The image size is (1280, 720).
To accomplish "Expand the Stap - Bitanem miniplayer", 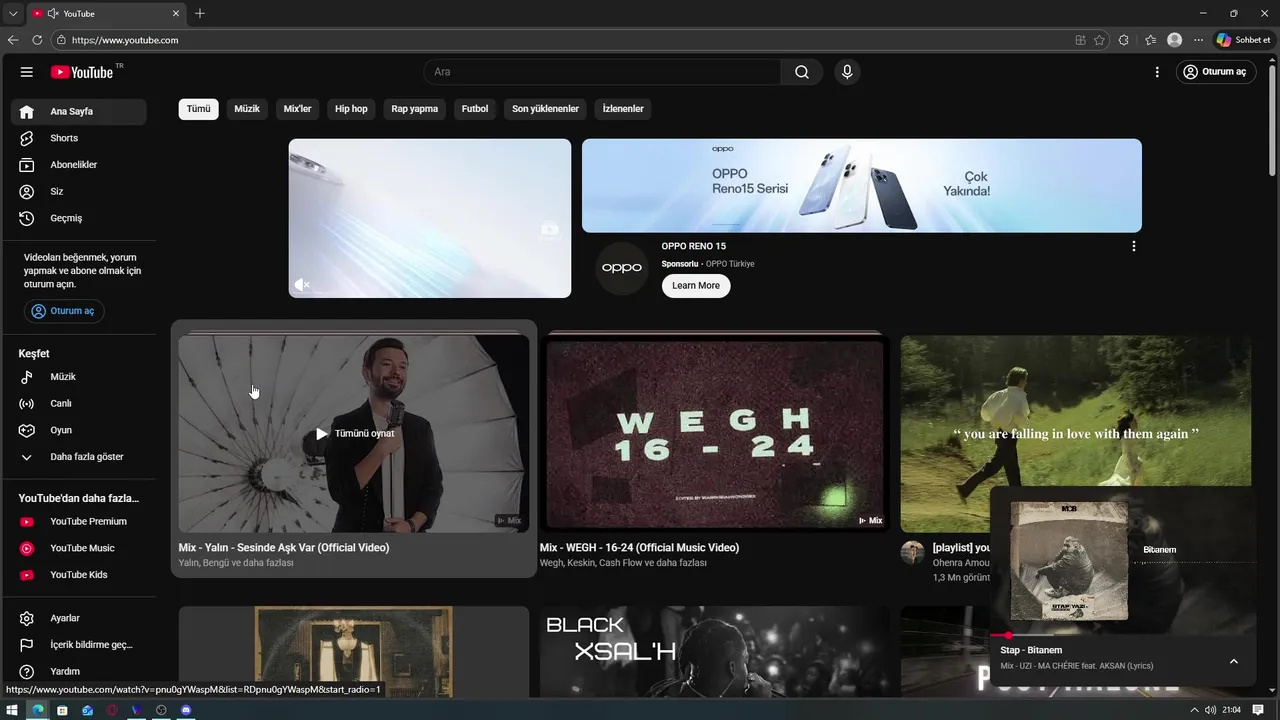I will (1233, 661).
